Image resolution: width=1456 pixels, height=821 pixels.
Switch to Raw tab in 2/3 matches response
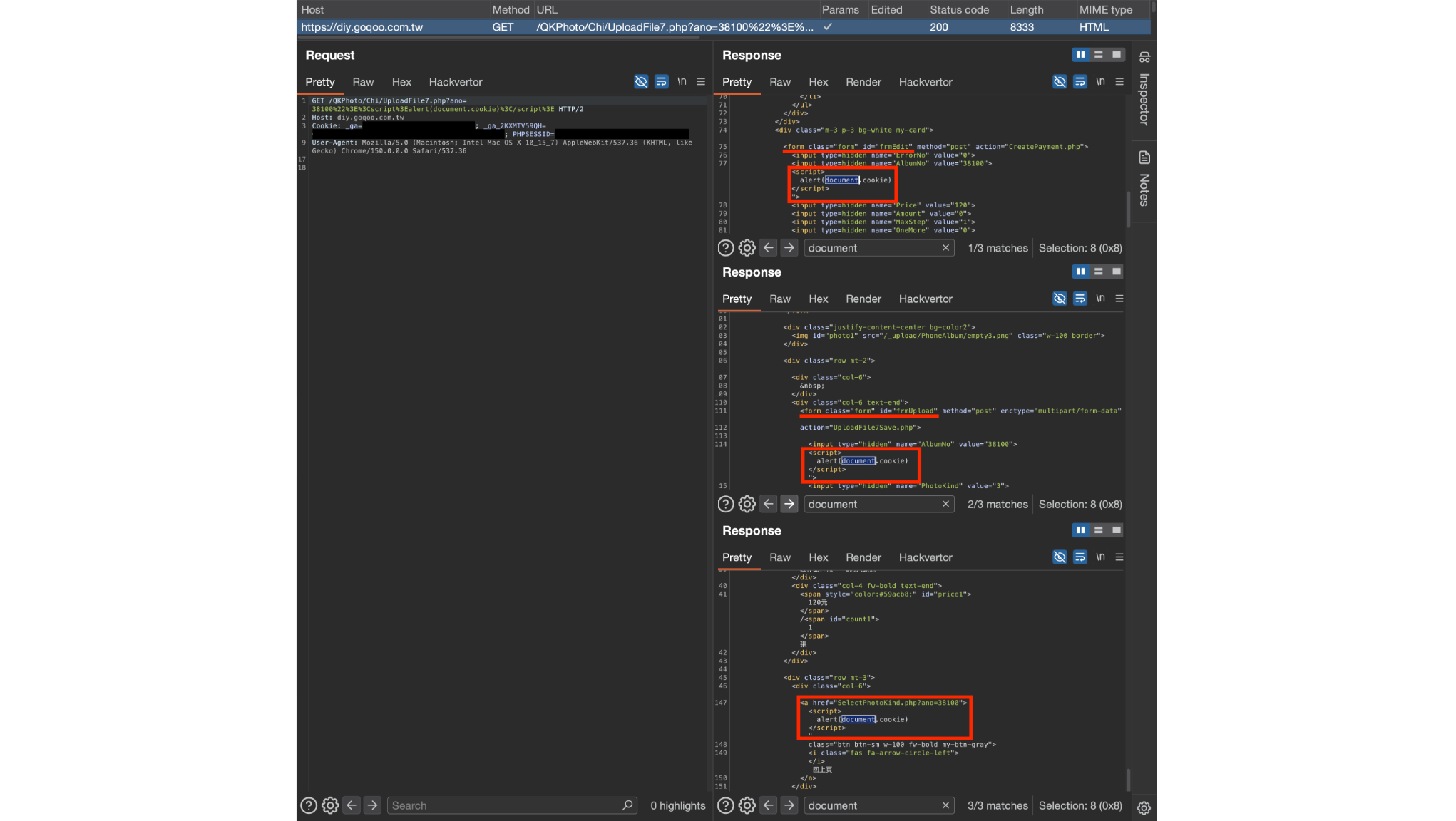coord(780,299)
